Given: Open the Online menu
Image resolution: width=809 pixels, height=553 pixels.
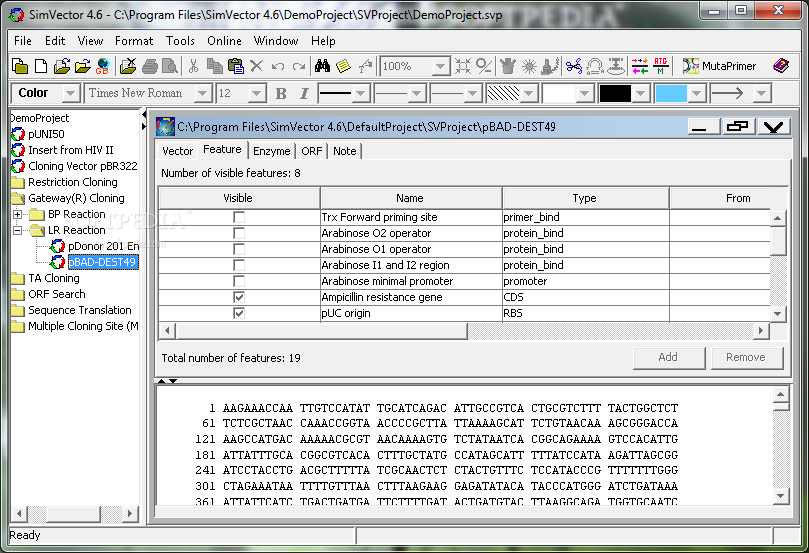Looking at the screenshot, I should (x=224, y=41).
